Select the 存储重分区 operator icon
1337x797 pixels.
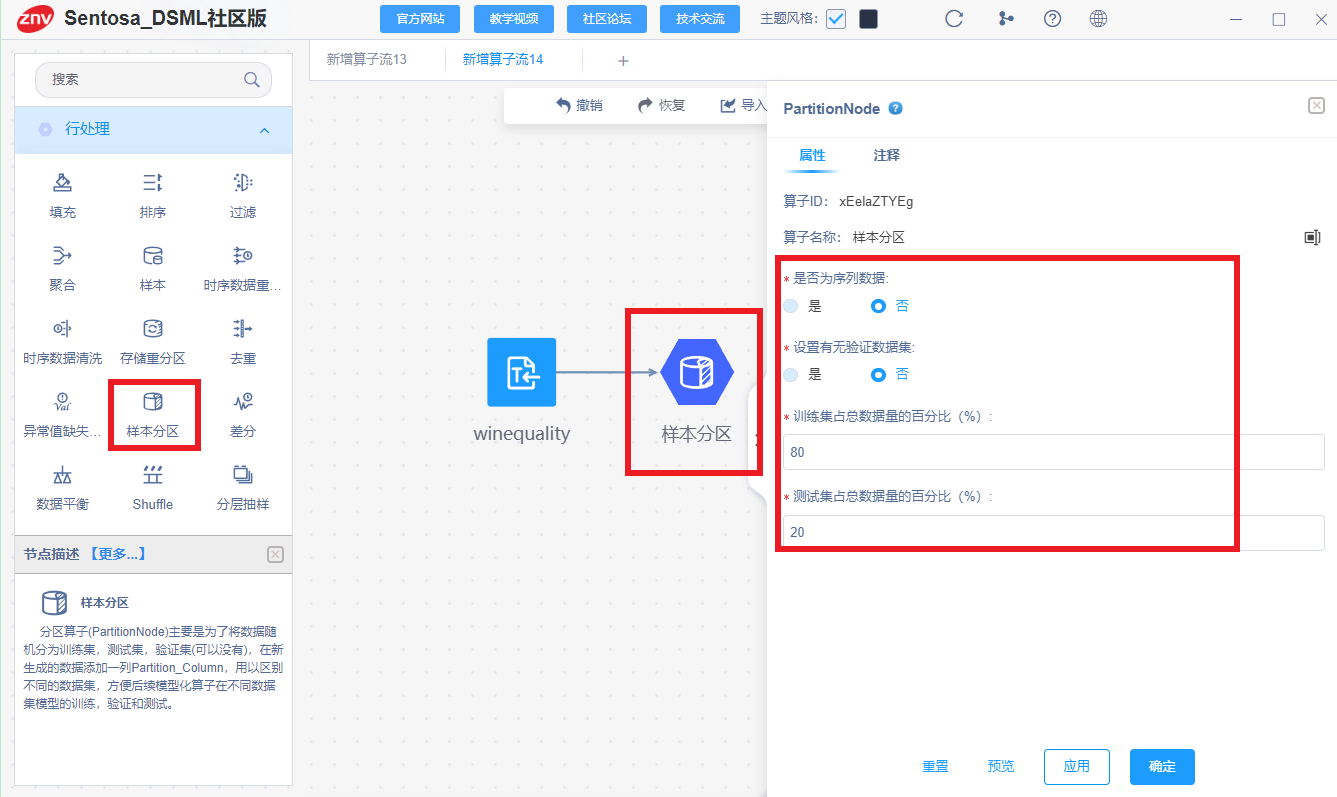tap(152, 328)
